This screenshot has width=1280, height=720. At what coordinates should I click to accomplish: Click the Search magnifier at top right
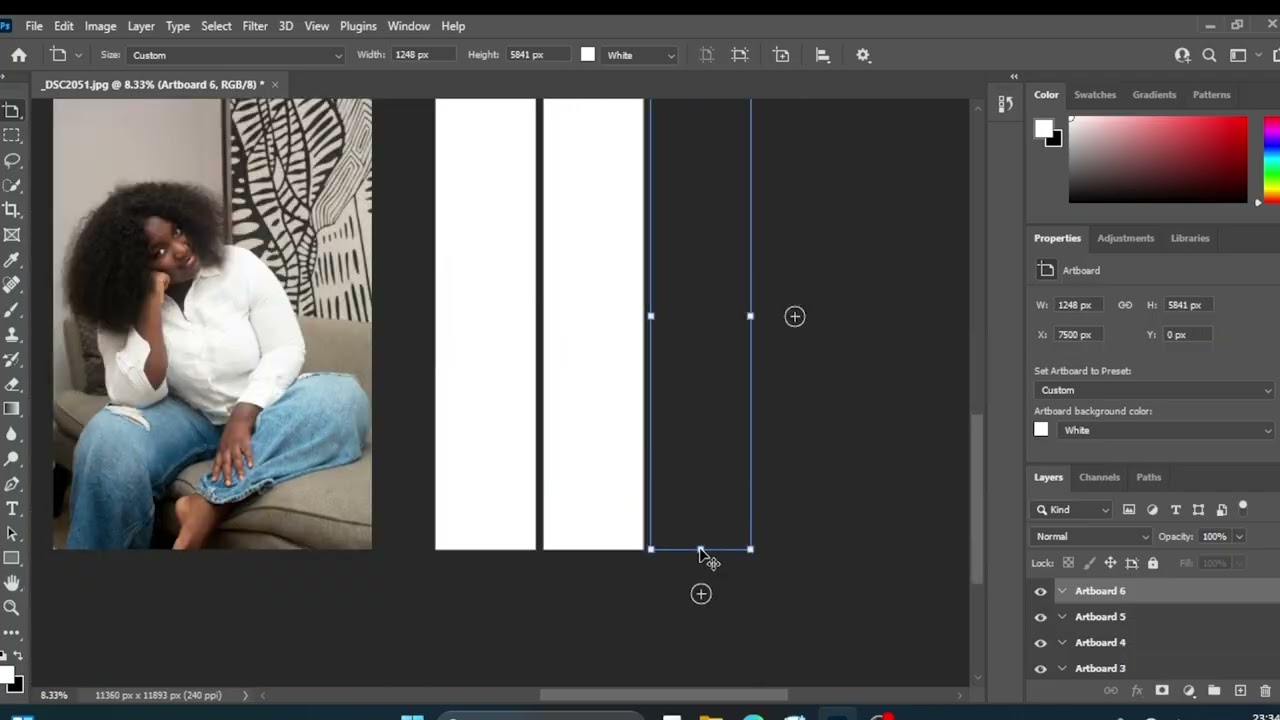point(1209,55)
